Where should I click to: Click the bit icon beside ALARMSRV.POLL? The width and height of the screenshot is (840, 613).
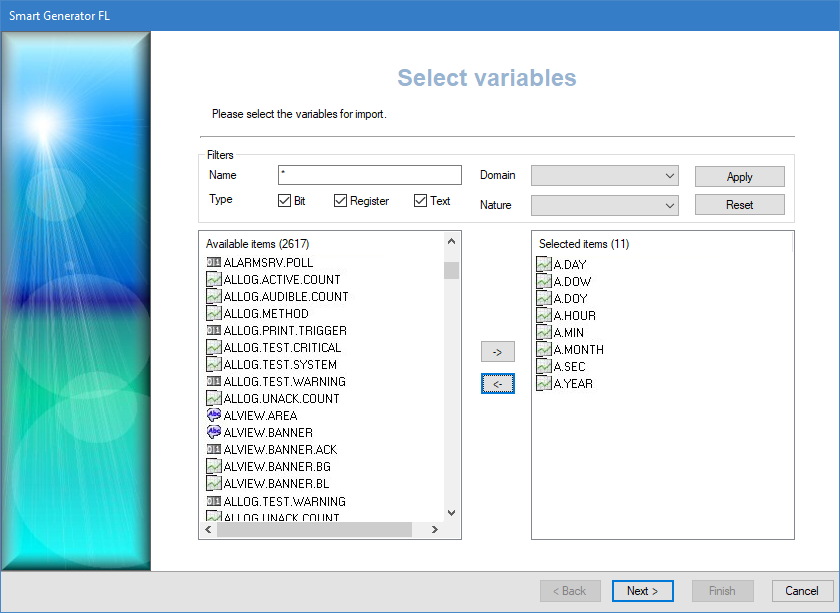click(x=214, y=262)
